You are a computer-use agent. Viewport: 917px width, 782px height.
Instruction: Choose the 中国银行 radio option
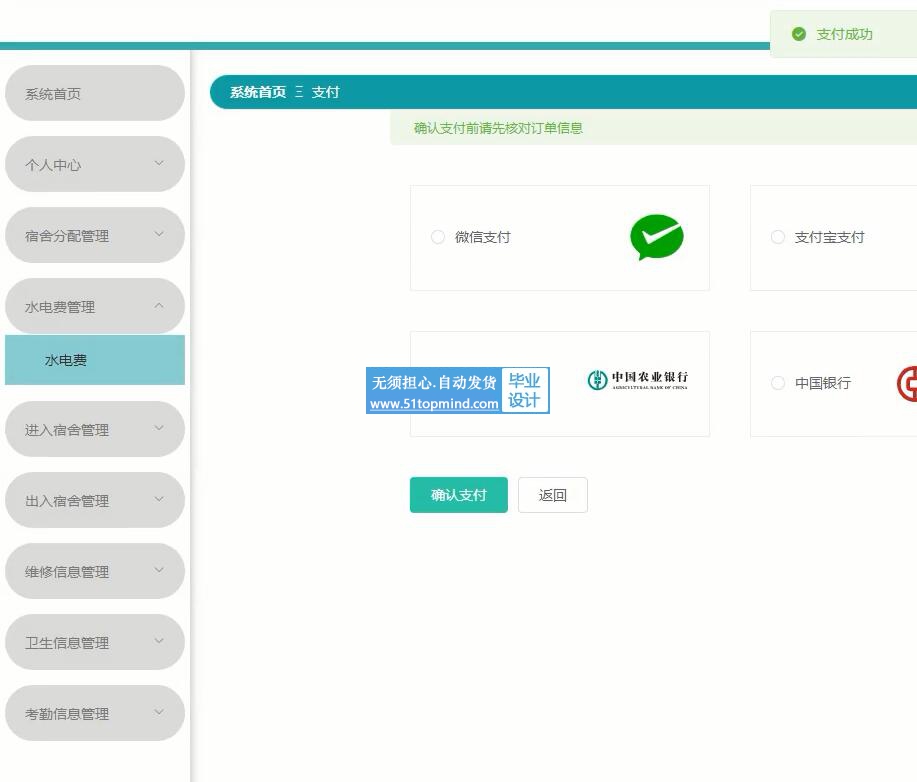[778, 383]
